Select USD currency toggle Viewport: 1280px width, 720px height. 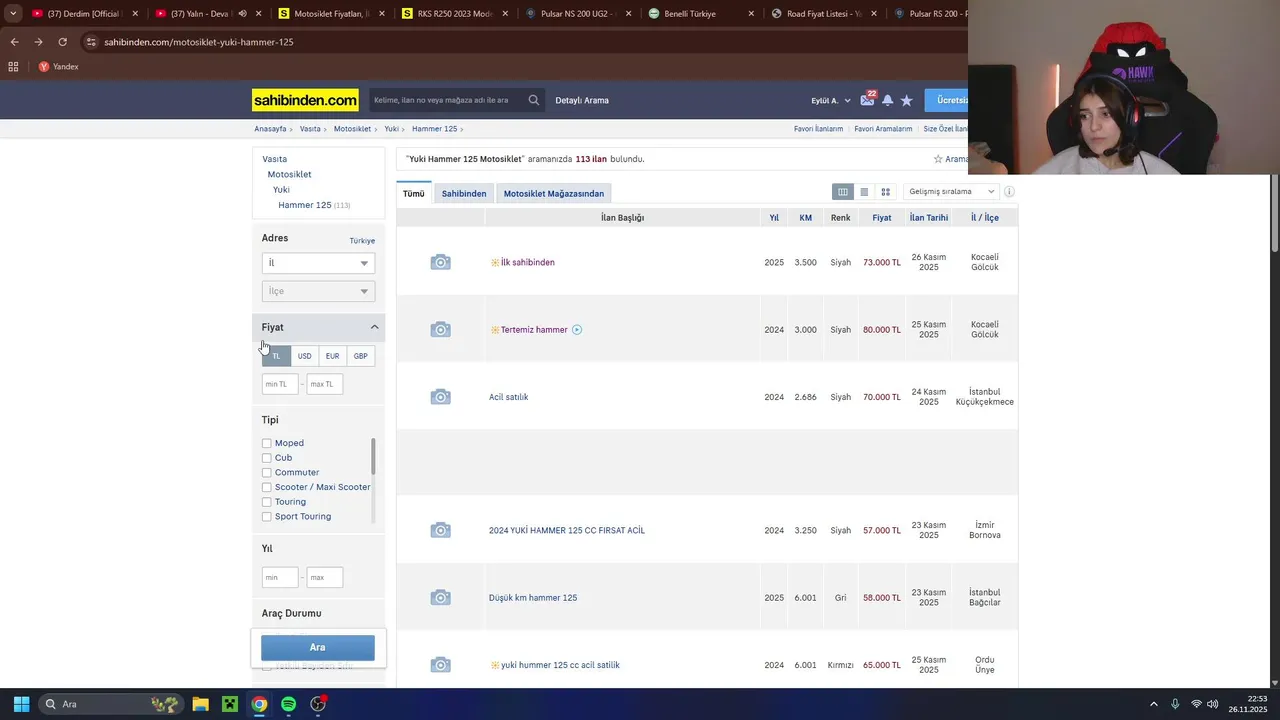(304, 356)
